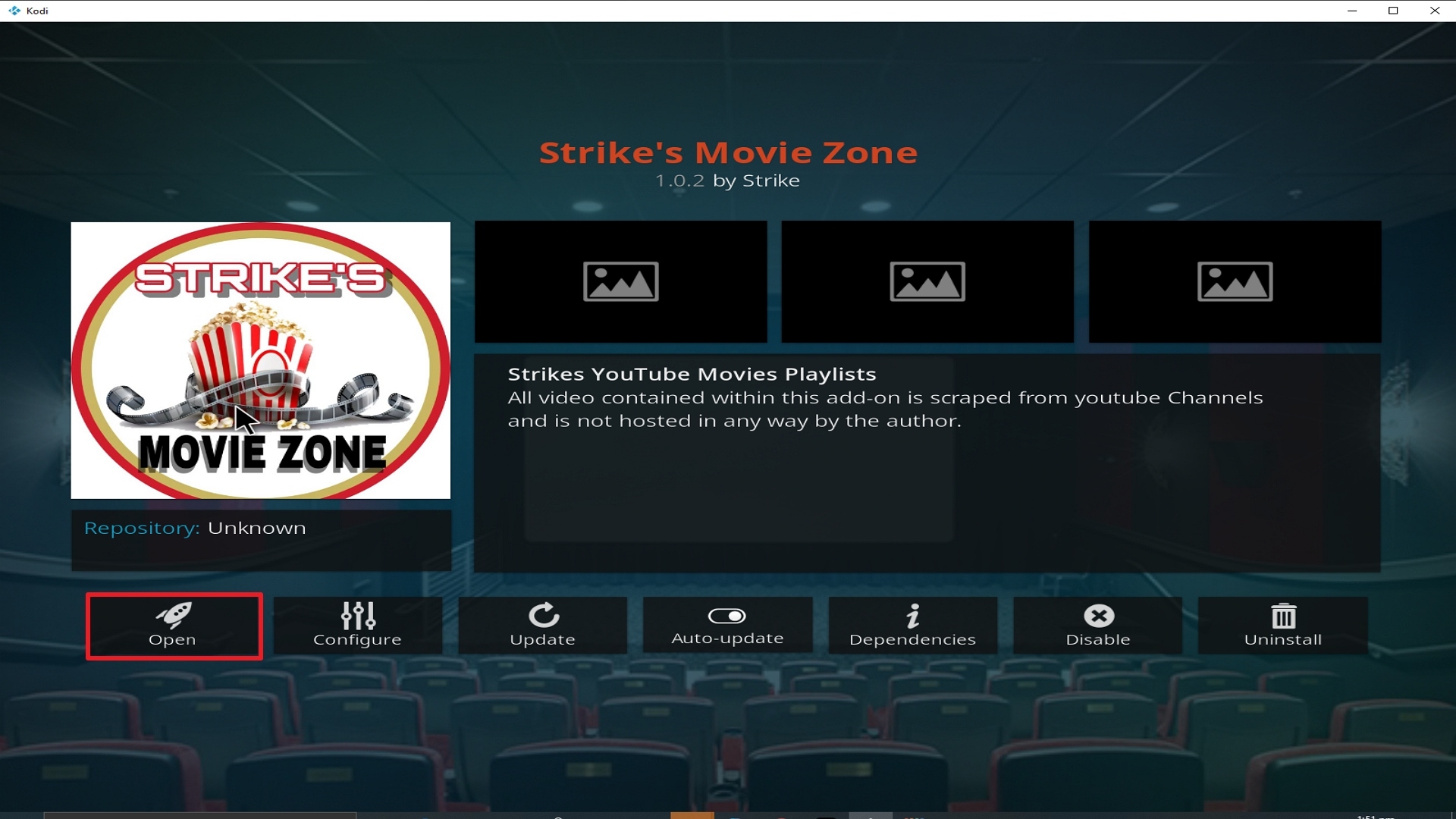This screenshot has width=1456, height=819.
Task: Click the Strike's Movie Zone logo image
Action: [261, 360]
